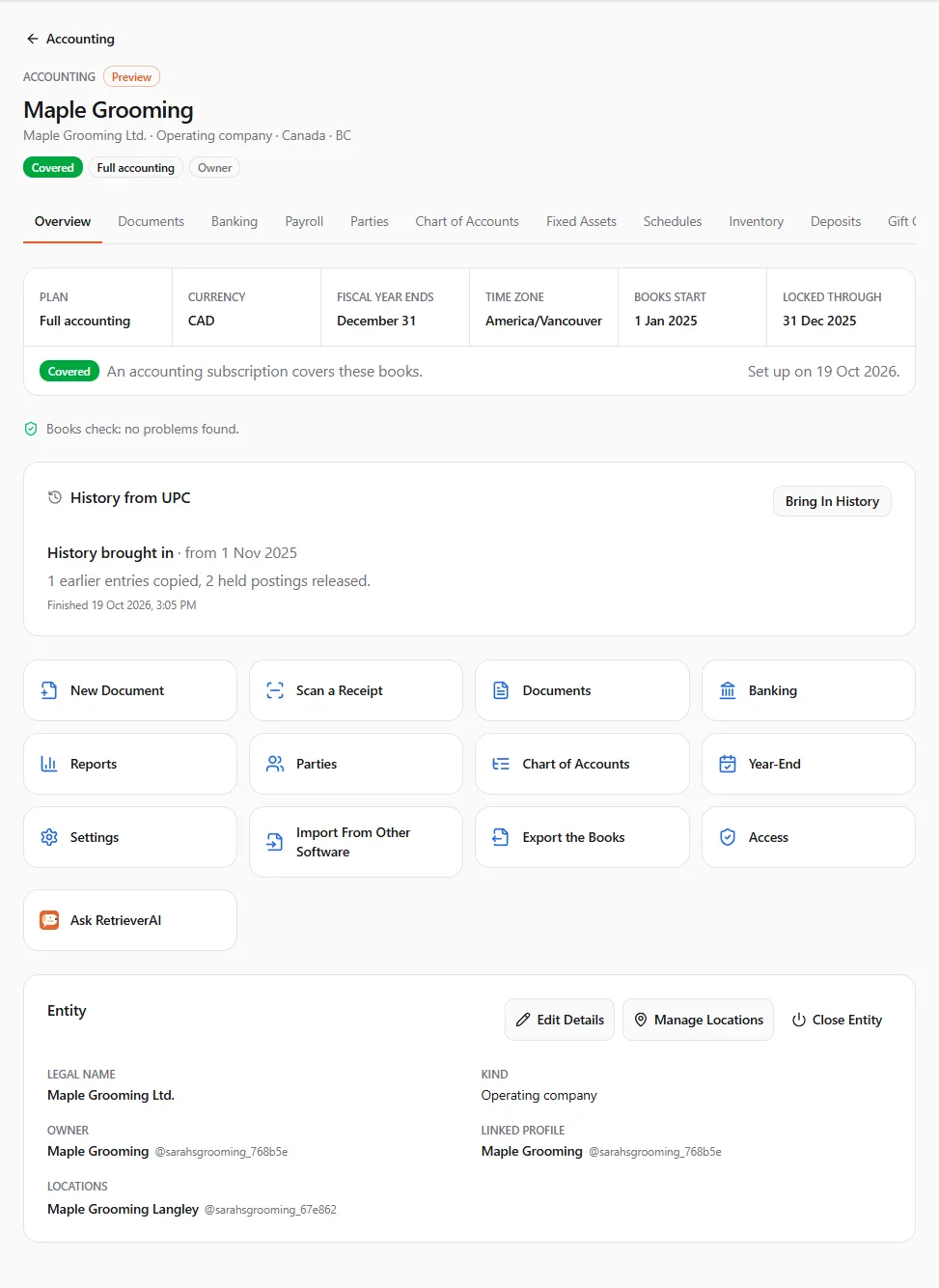Click the Bring In History button
This screenshot has width=939, height=1288.
[x=832, y=501]
